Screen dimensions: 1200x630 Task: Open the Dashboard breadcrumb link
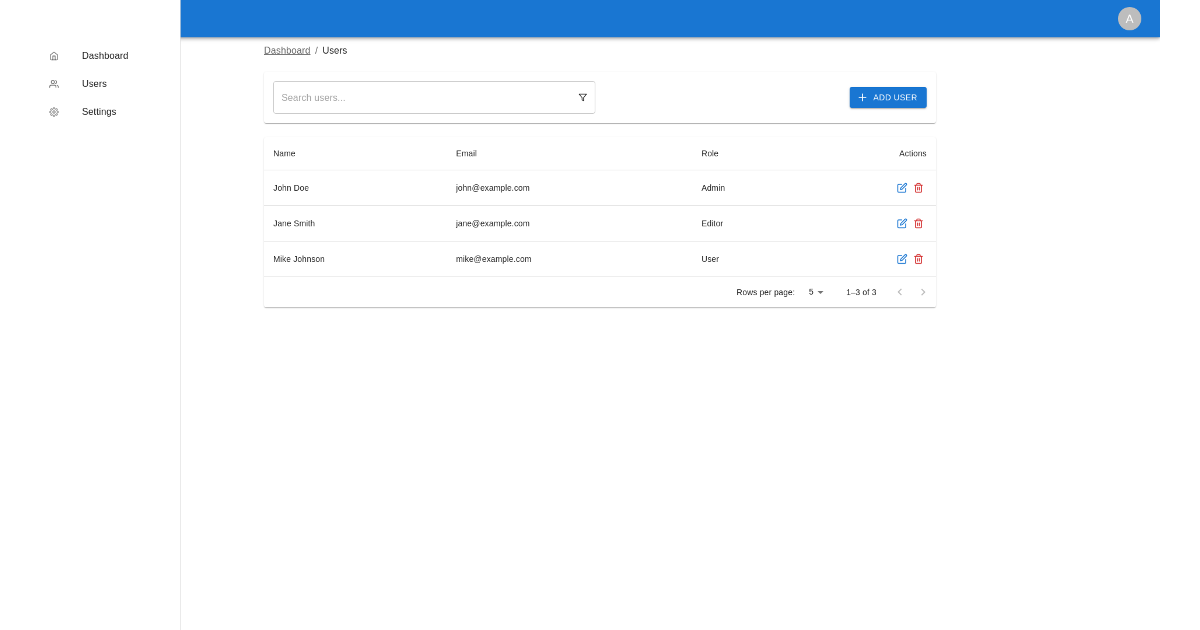(x=287, y=50)
